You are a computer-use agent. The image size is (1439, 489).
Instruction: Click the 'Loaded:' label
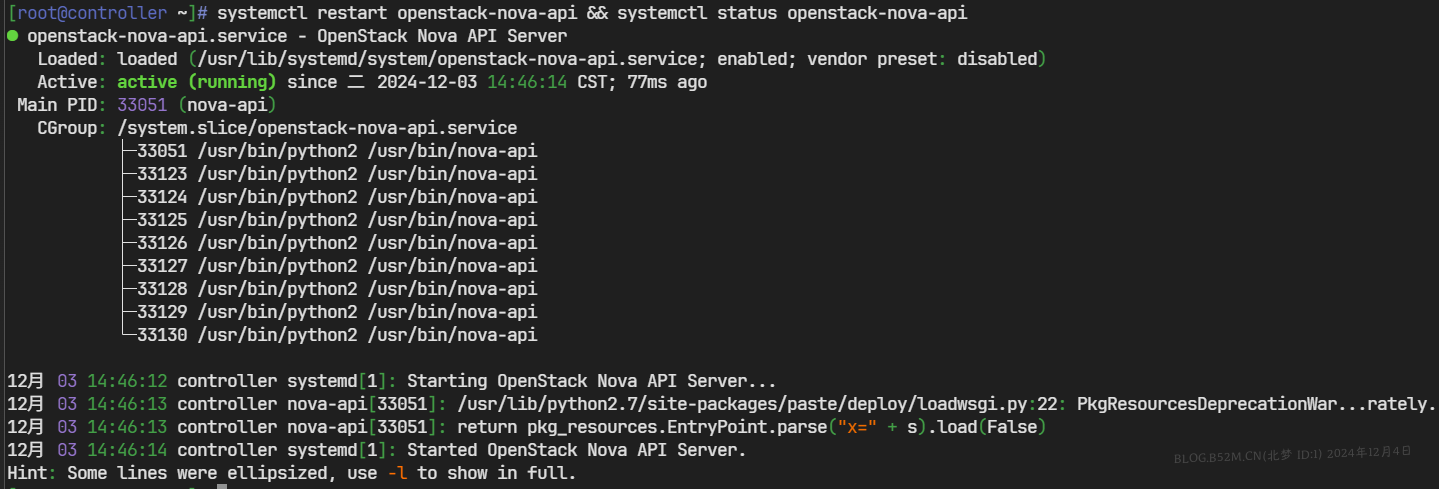pyautogui.click(x=72, y=59)
